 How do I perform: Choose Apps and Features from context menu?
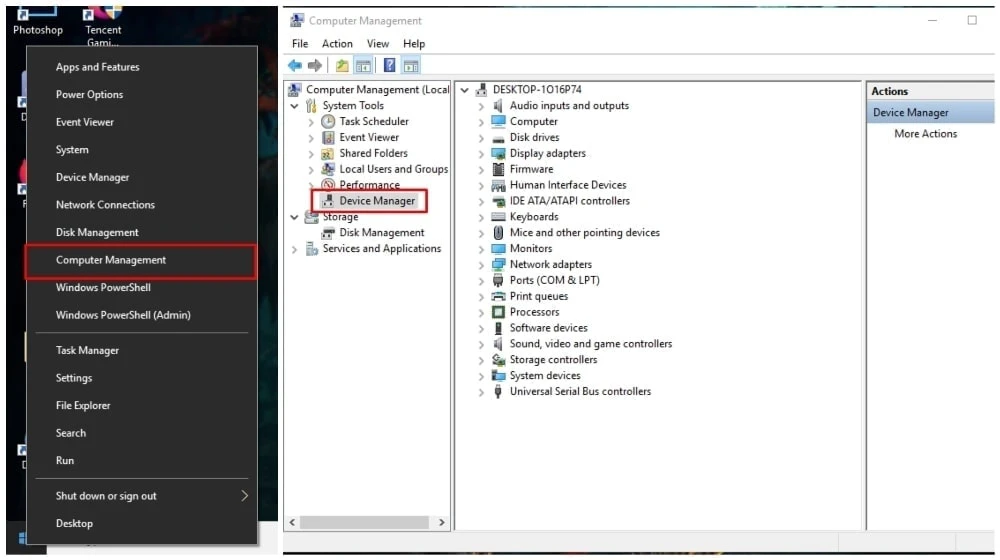142,67
